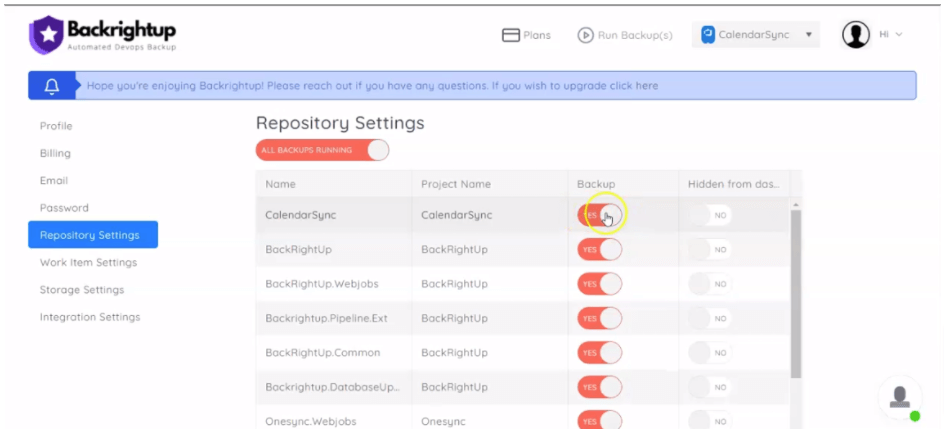
Task: Open Work Item Settings
Action: [x=88, y=263]
